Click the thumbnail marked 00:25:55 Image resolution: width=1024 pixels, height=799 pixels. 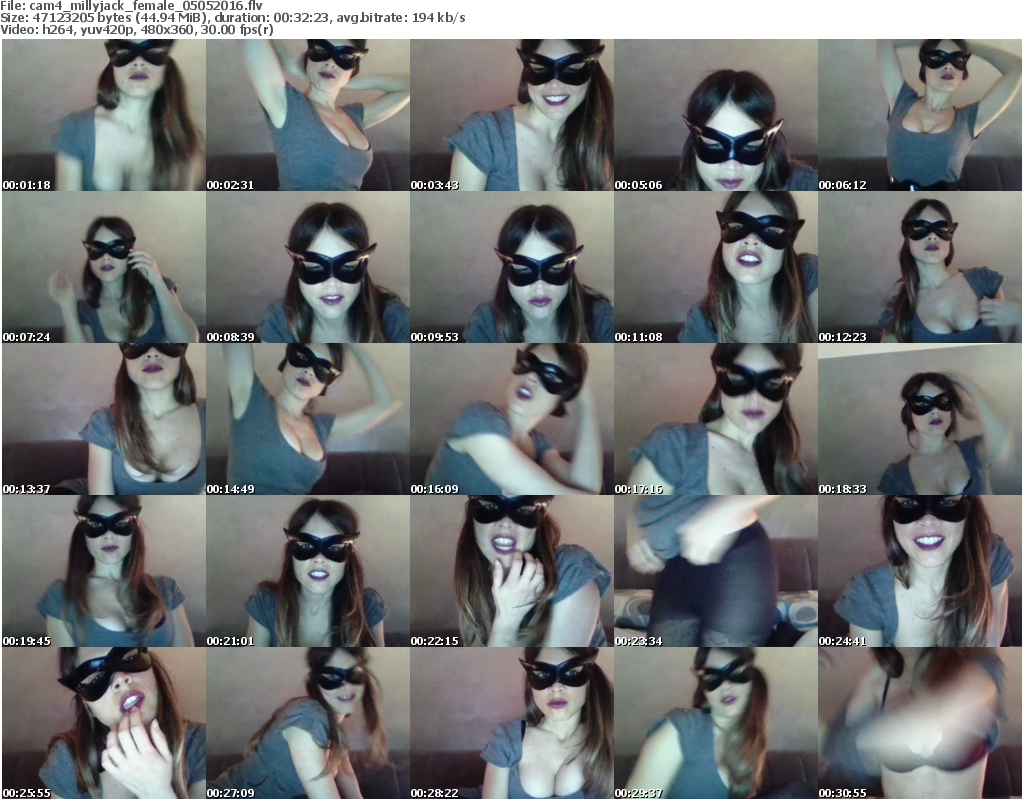[x=104, y=723]
